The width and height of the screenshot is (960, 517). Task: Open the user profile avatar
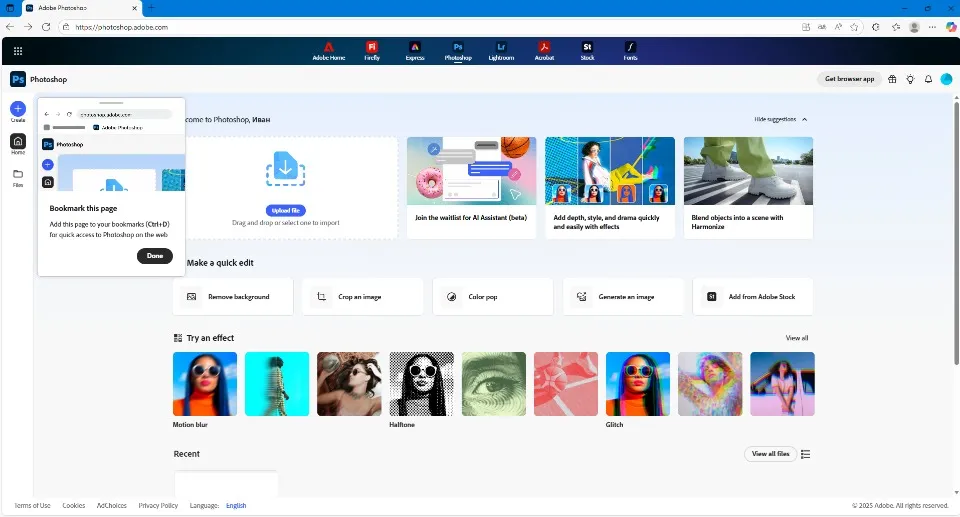click(x=947, y=79)
